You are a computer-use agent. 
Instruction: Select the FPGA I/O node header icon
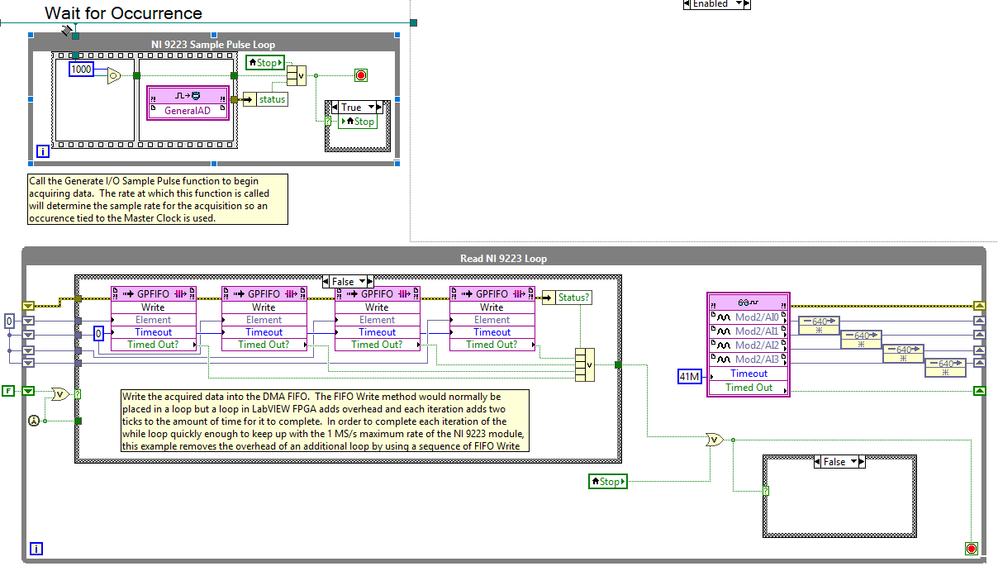[748, 302]
